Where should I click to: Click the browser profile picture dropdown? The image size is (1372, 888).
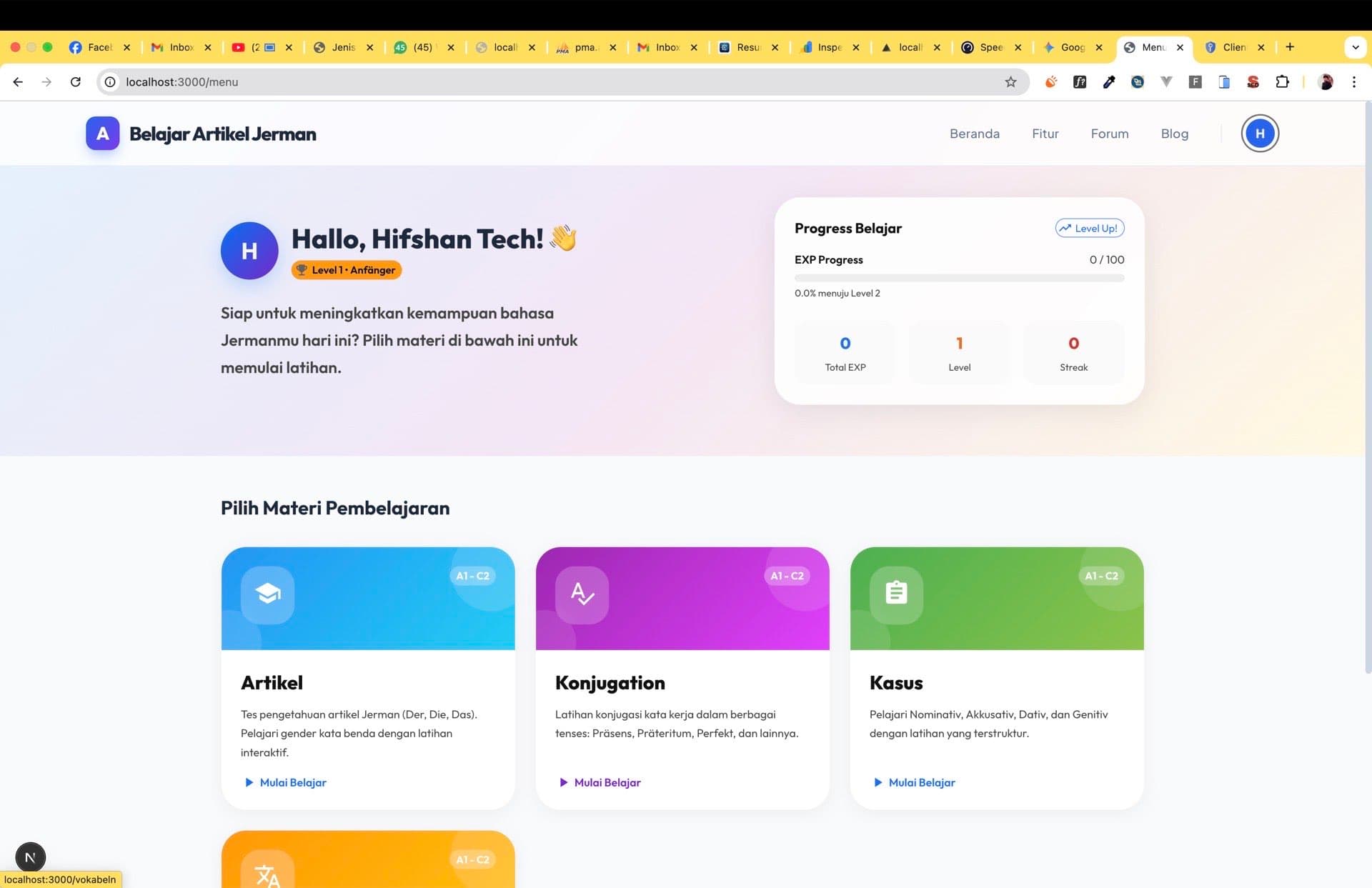click(1326, 81)
